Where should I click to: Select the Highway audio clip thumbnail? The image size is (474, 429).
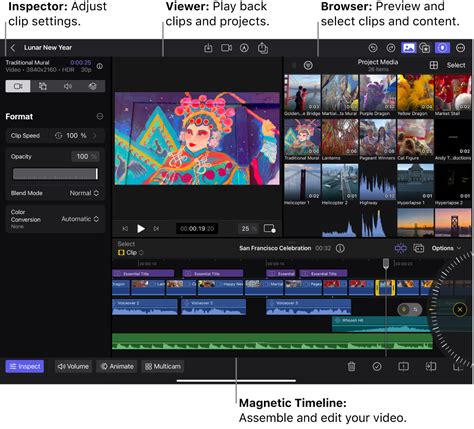pyautogui.click(x=378, y=182)
